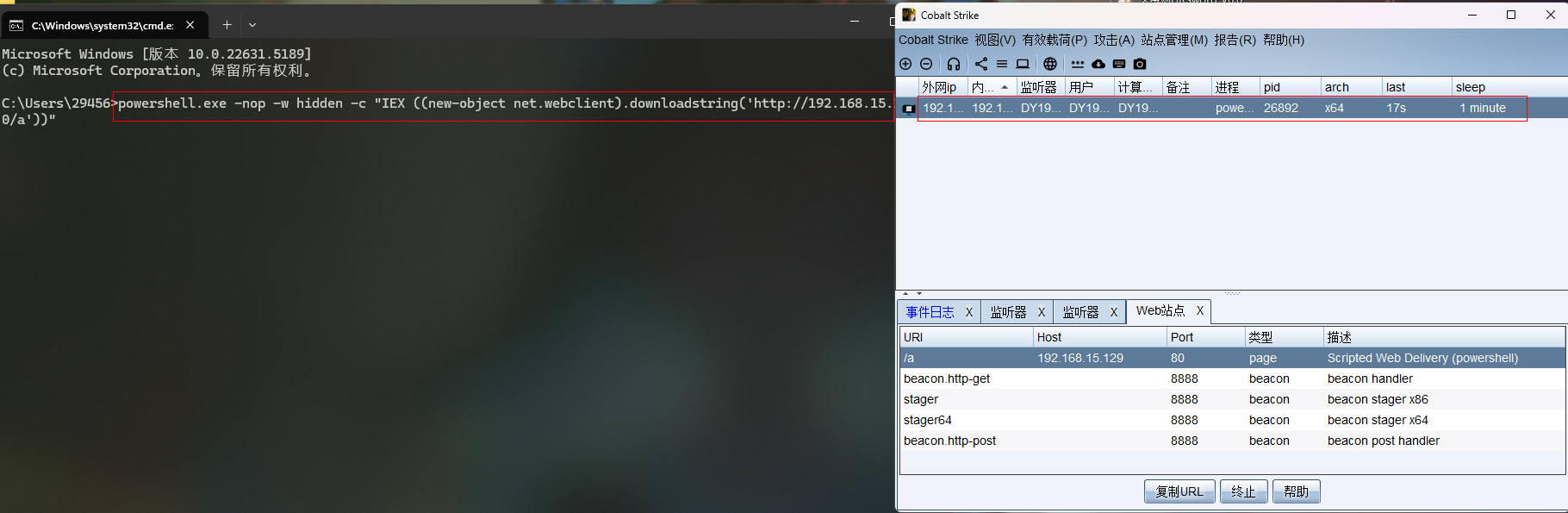Viewport: 1568px width, 513px height.
Task: Click the 帮助 button at bottom
Action: pos(1296,491)
